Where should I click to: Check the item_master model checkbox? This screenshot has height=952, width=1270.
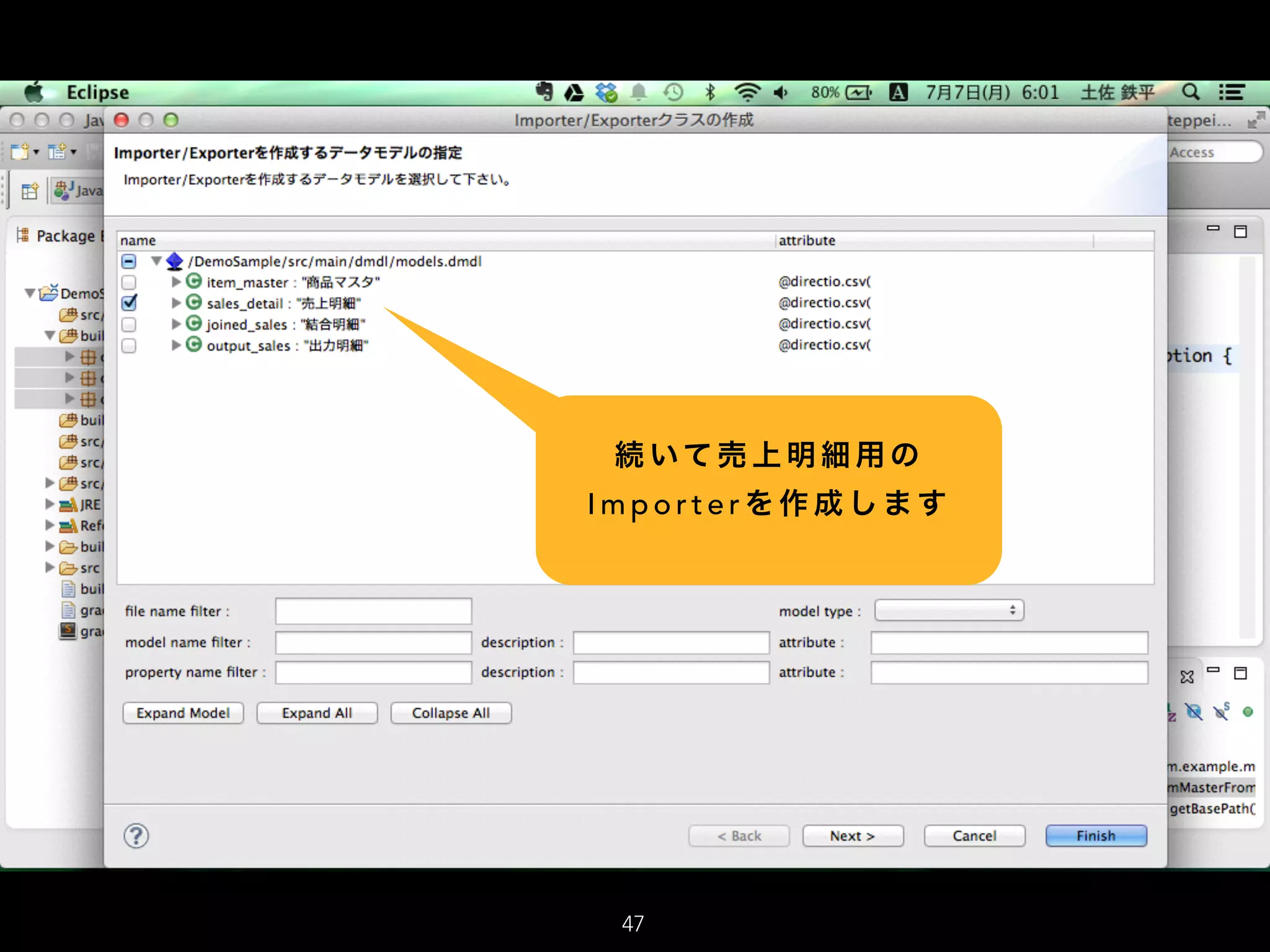[129, 283]
